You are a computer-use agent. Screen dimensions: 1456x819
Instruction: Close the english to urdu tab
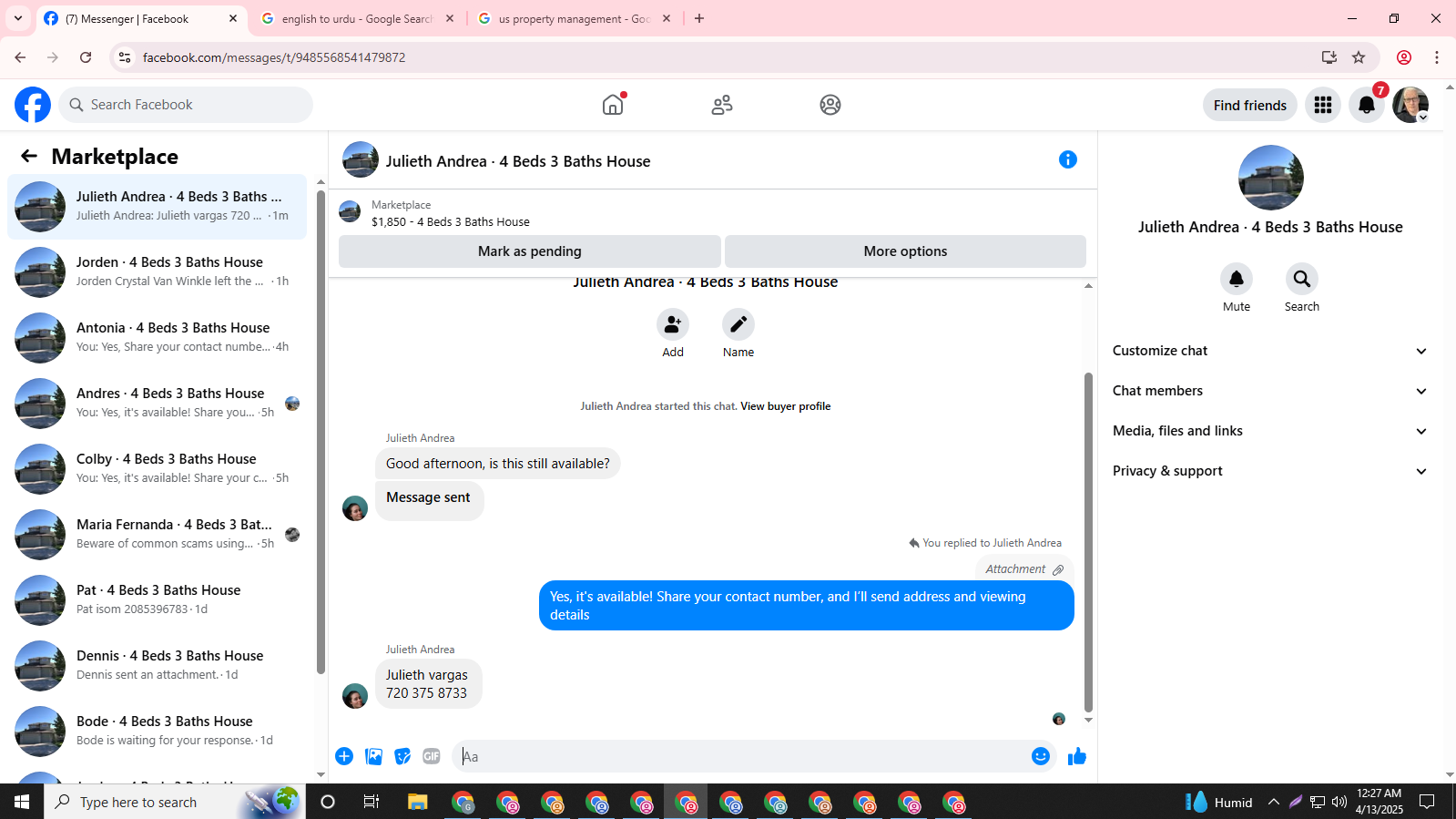point(450,18)
